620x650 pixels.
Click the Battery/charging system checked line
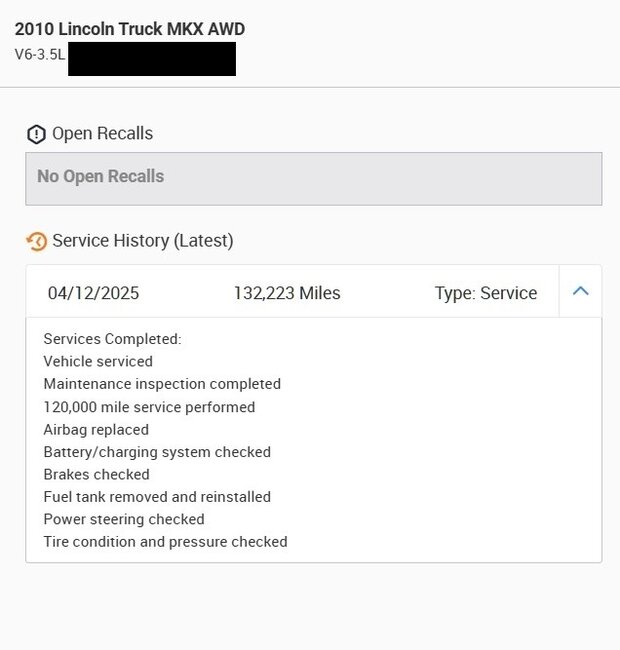click(x=157, y=452)
